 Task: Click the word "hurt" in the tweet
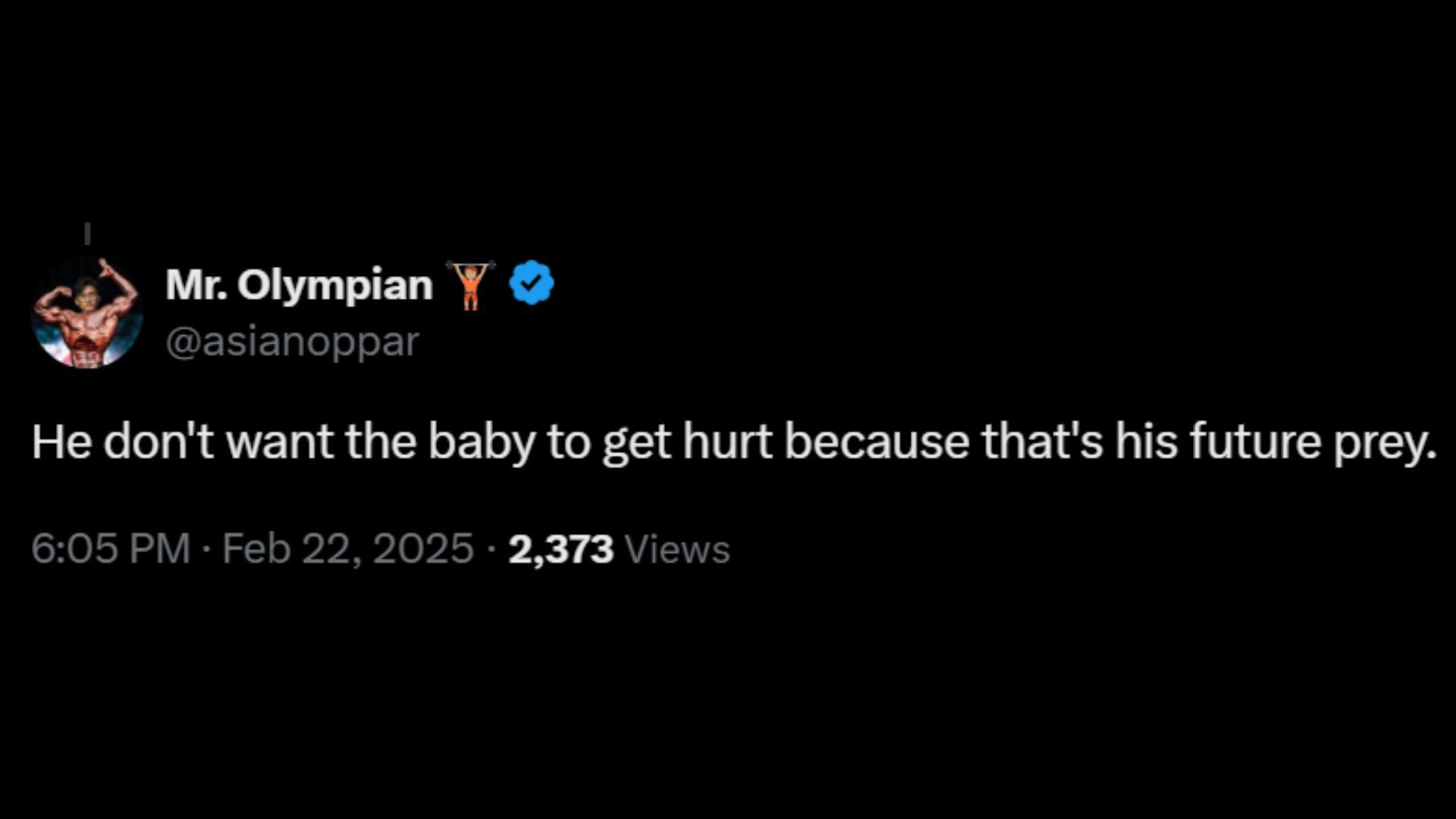tap(727, 442)
